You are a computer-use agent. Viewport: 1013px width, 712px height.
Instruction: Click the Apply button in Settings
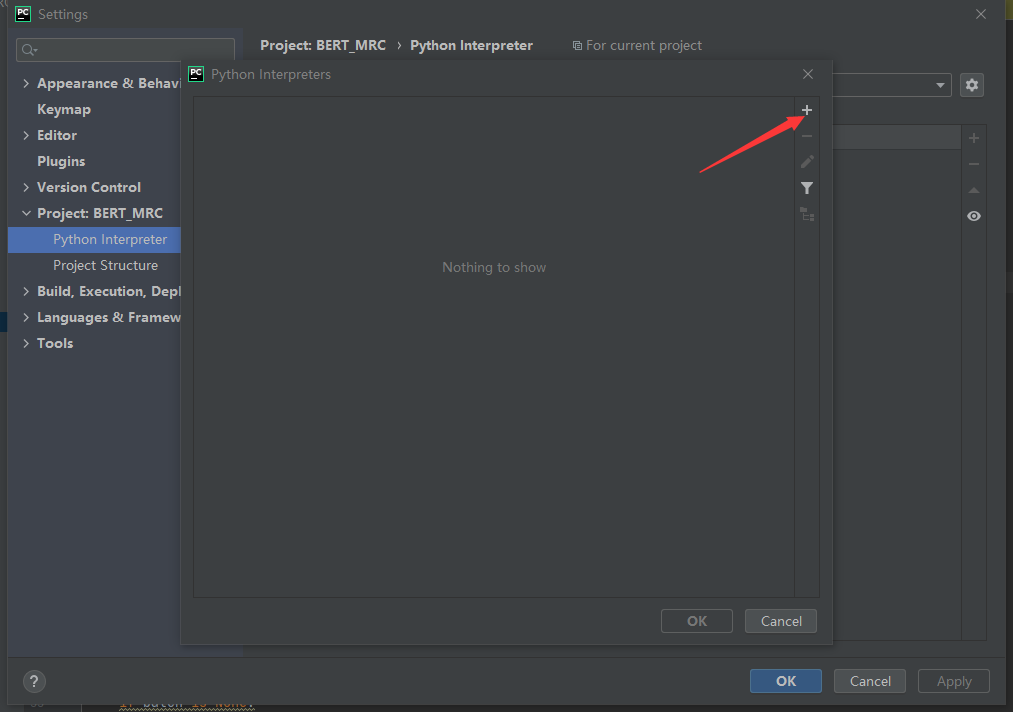(954, 681)
